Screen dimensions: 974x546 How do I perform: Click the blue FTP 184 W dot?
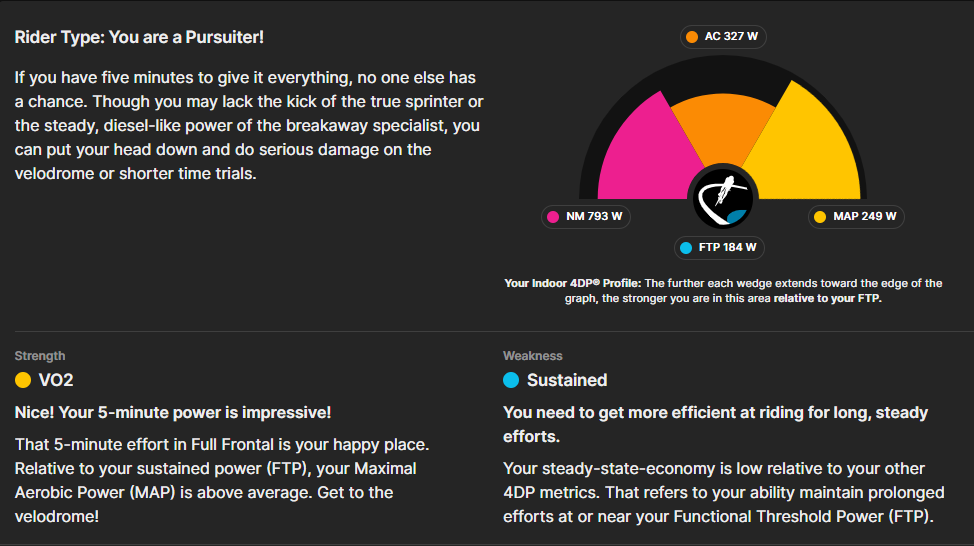click(x=686, y=248)
